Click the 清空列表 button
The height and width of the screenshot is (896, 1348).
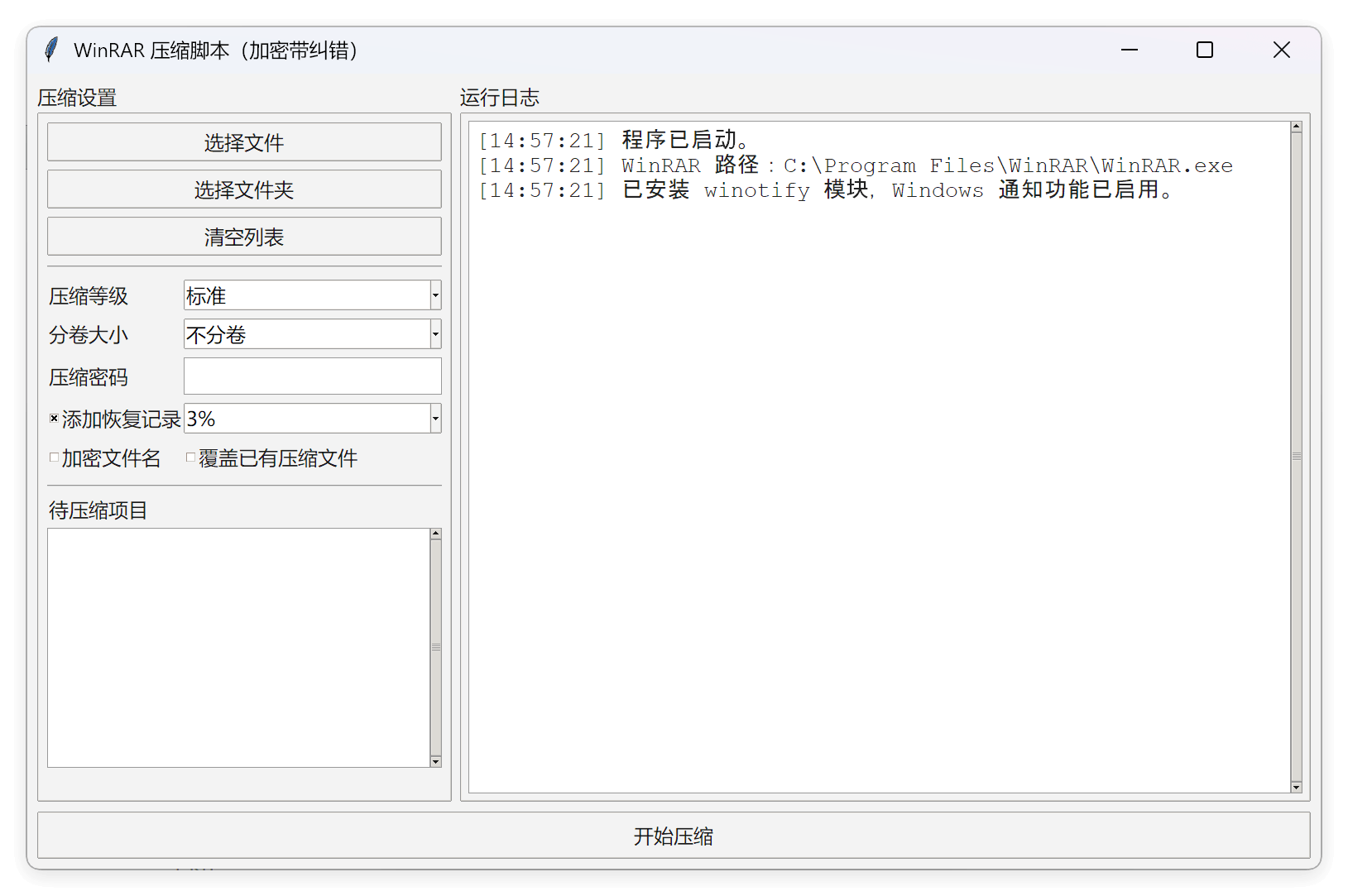pyautogui.click(x=244, y=237)
